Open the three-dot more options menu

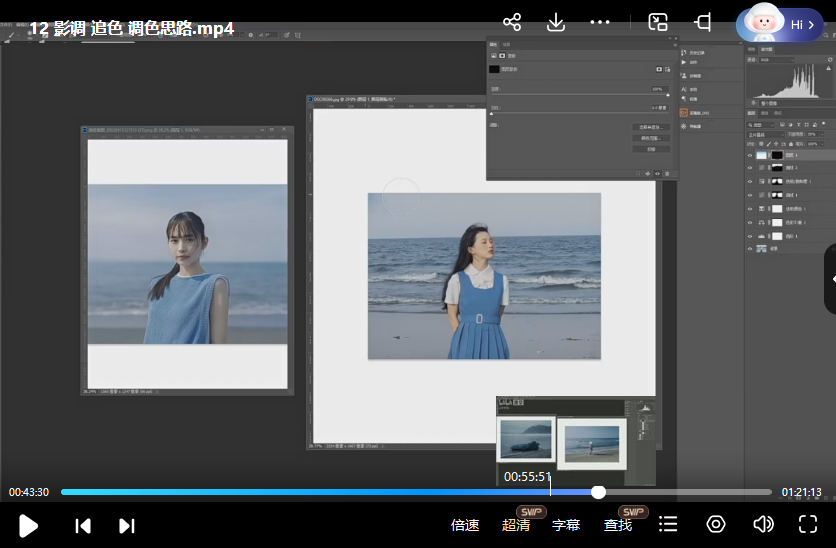click(x=600, y=23)
